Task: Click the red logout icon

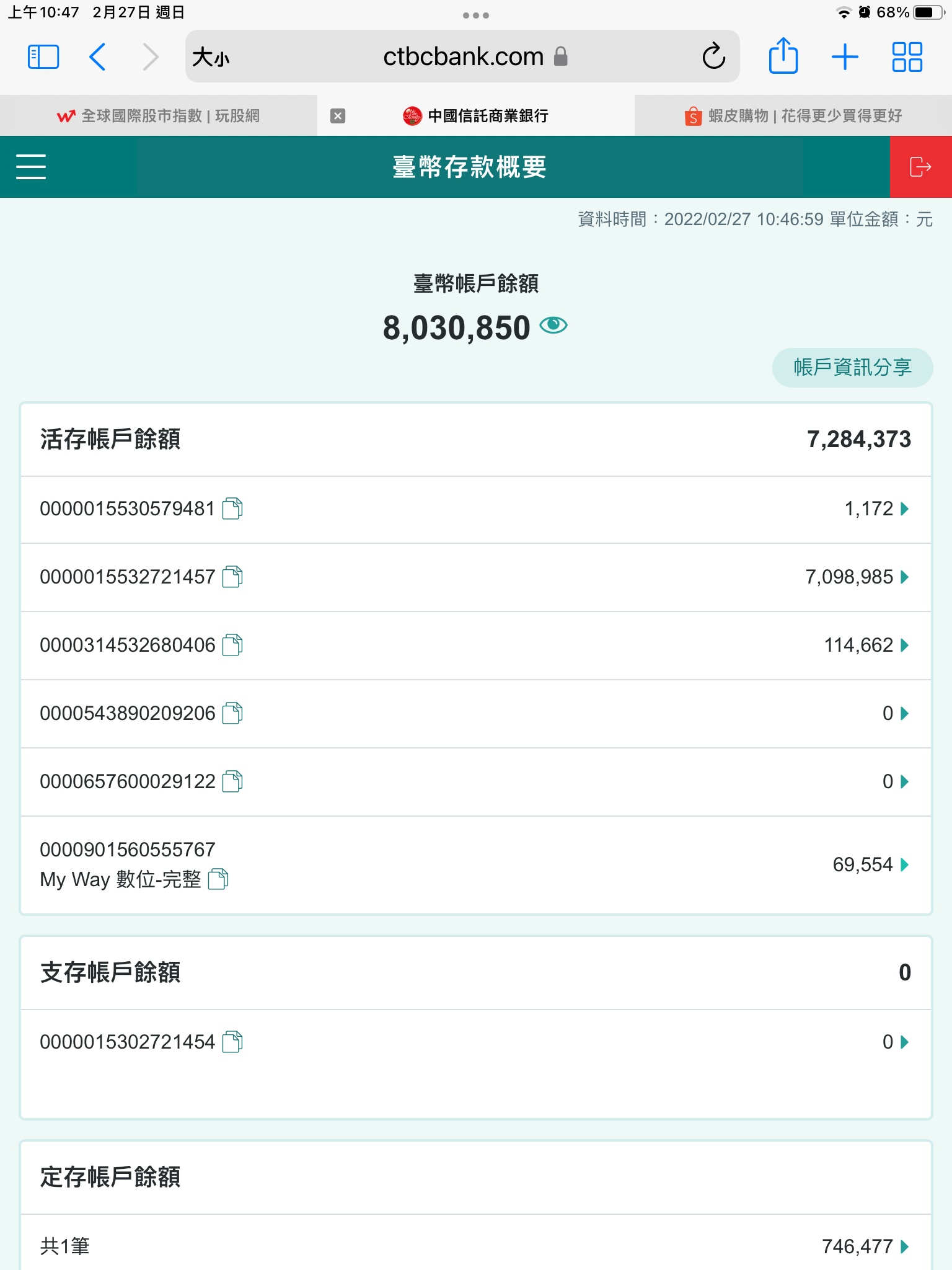Action: [920, 167]
